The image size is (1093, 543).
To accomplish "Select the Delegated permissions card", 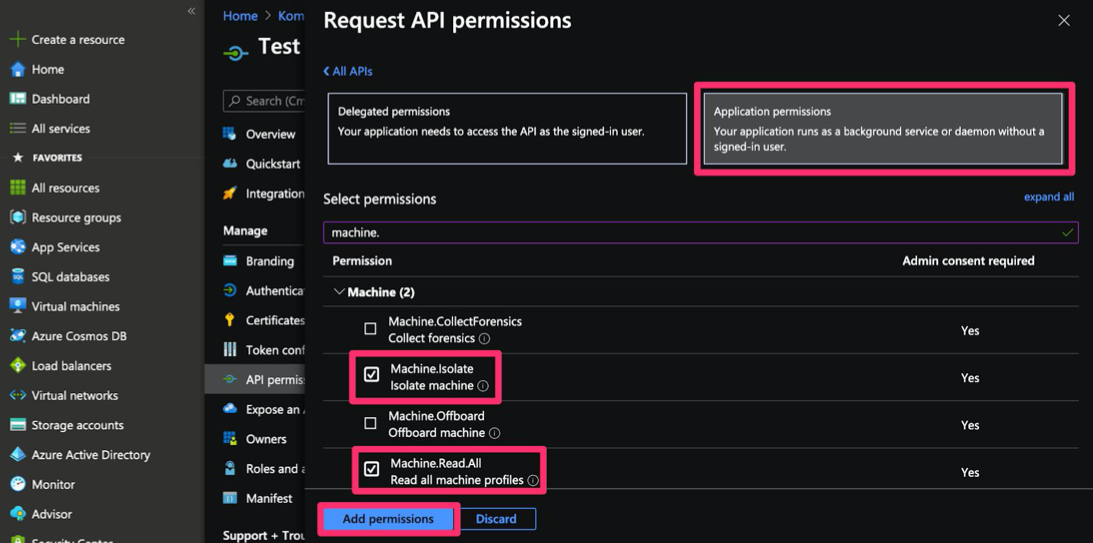I will pyautogui.click(x=507, y=129).
